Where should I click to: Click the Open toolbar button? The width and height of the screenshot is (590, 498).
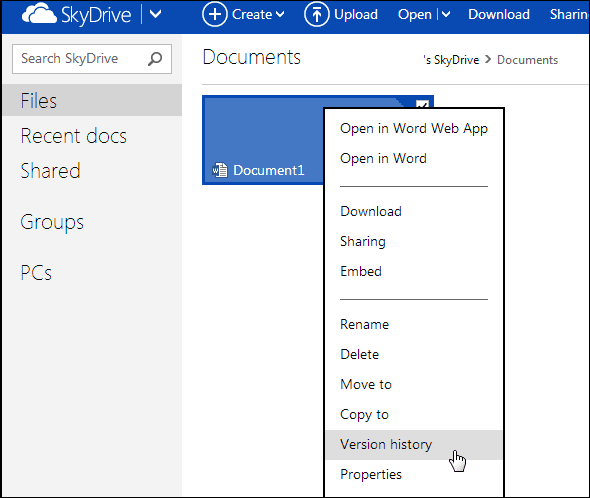(415, 15)
